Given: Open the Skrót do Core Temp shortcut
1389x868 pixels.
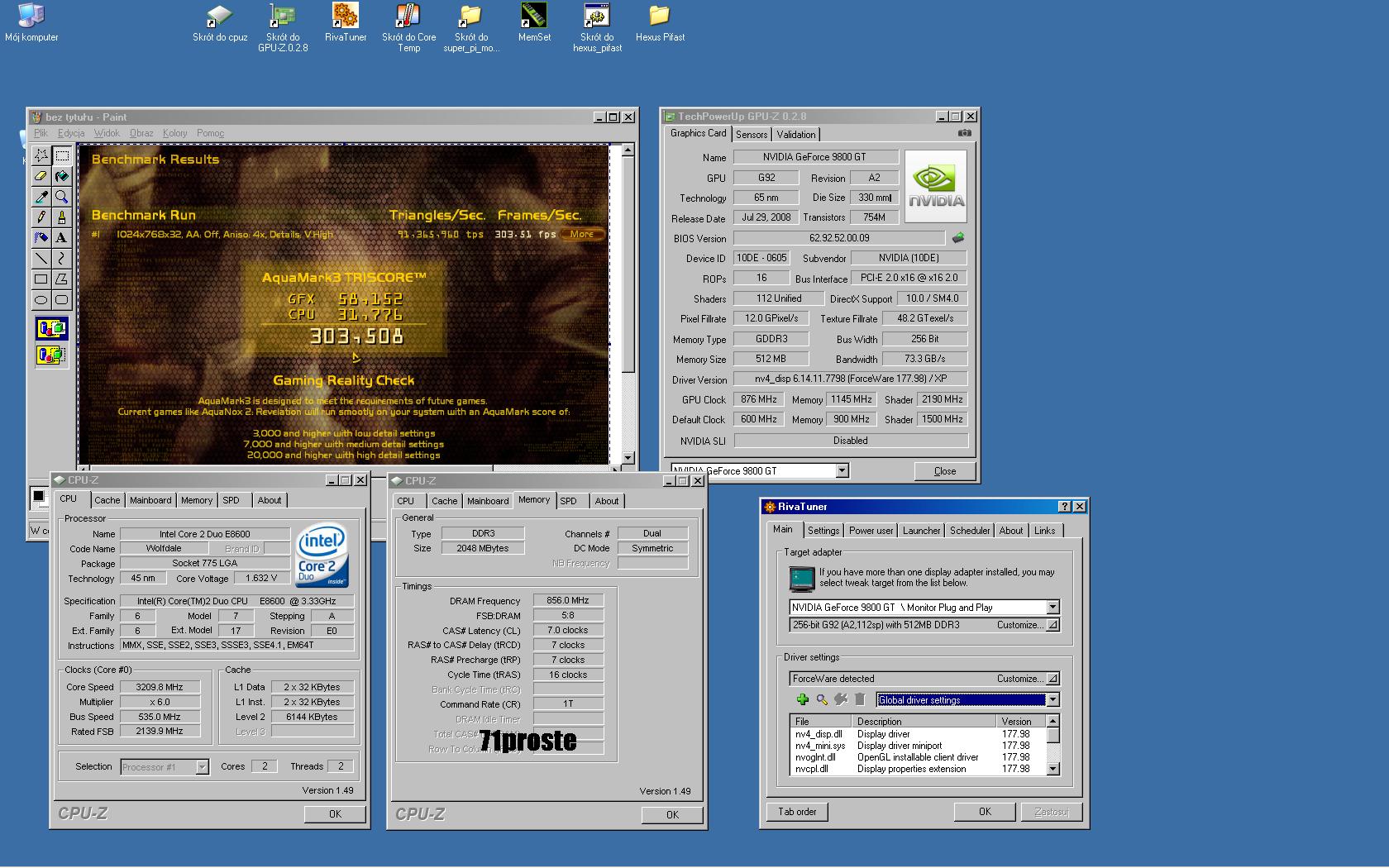Looking at the screenshot, I should tap(408, 27).
